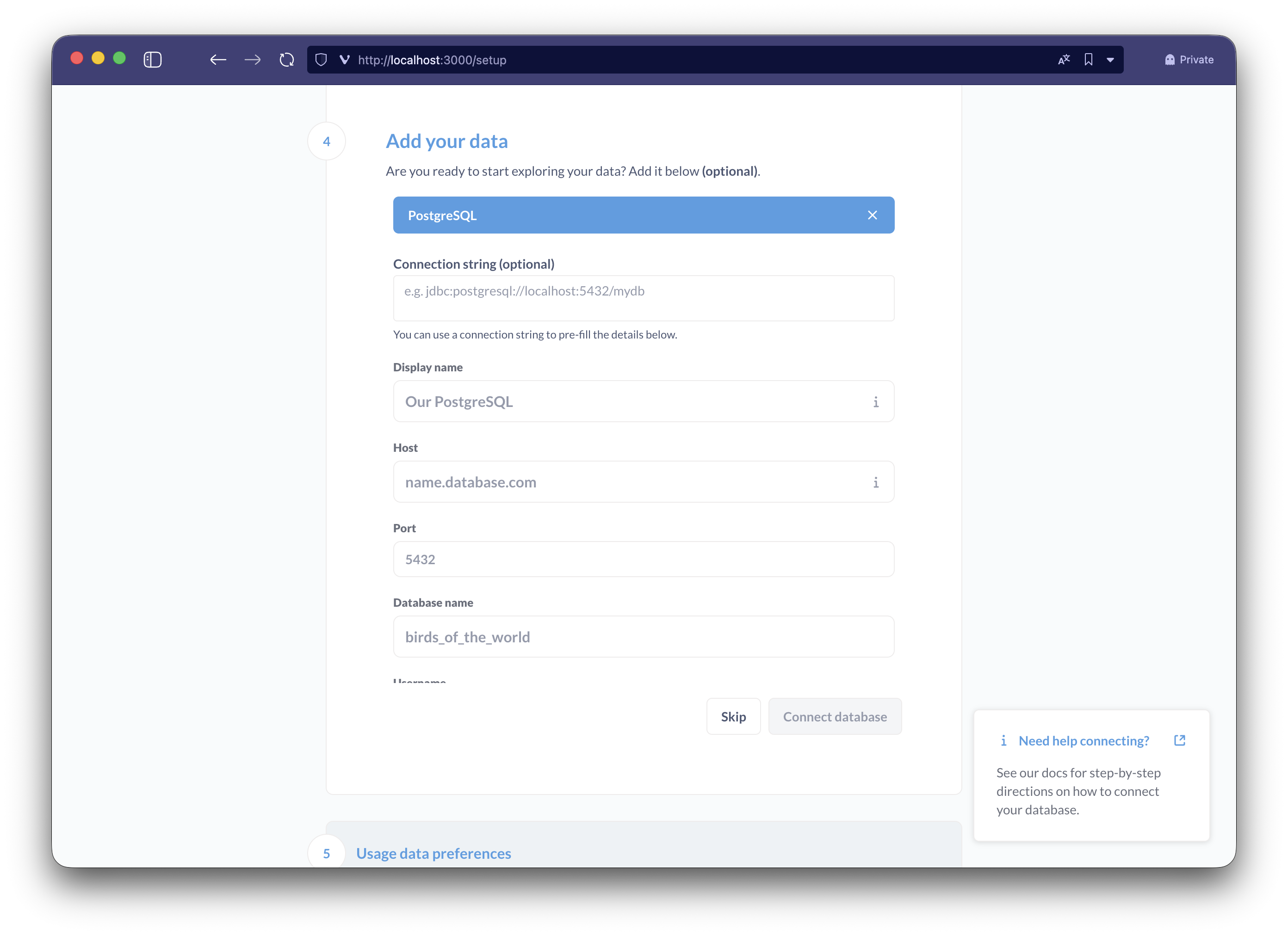Viewport: 1288px width, 936px height.
Task: Click the forward navigation arrow
Action: (x=253, y=60)
